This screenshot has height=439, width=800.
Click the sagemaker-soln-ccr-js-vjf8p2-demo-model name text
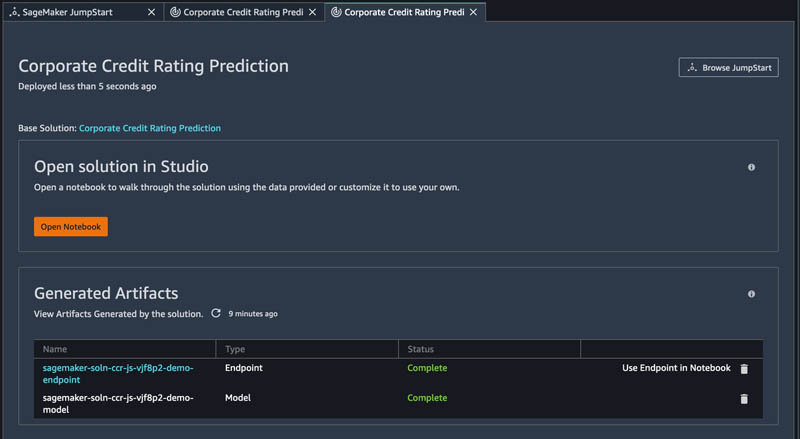tap(118, 403)
